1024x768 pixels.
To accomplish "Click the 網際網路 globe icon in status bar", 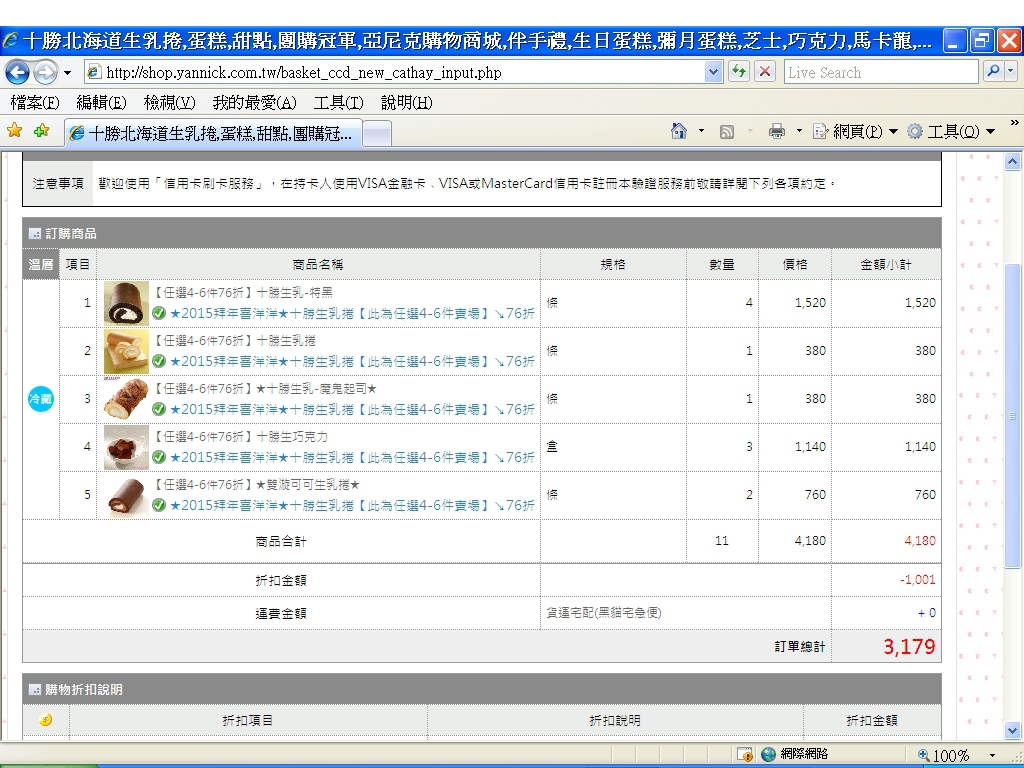I will tap(768, 754).
